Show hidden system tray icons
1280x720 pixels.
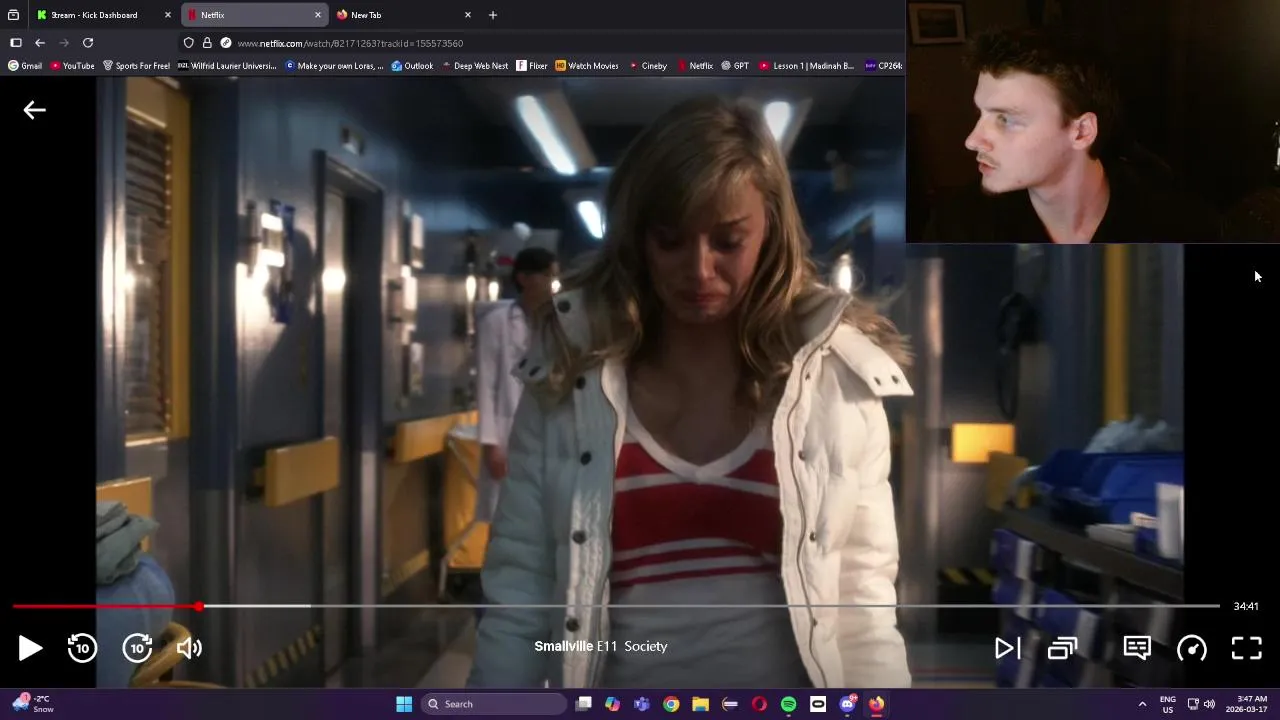click(x=1142, y=704)
